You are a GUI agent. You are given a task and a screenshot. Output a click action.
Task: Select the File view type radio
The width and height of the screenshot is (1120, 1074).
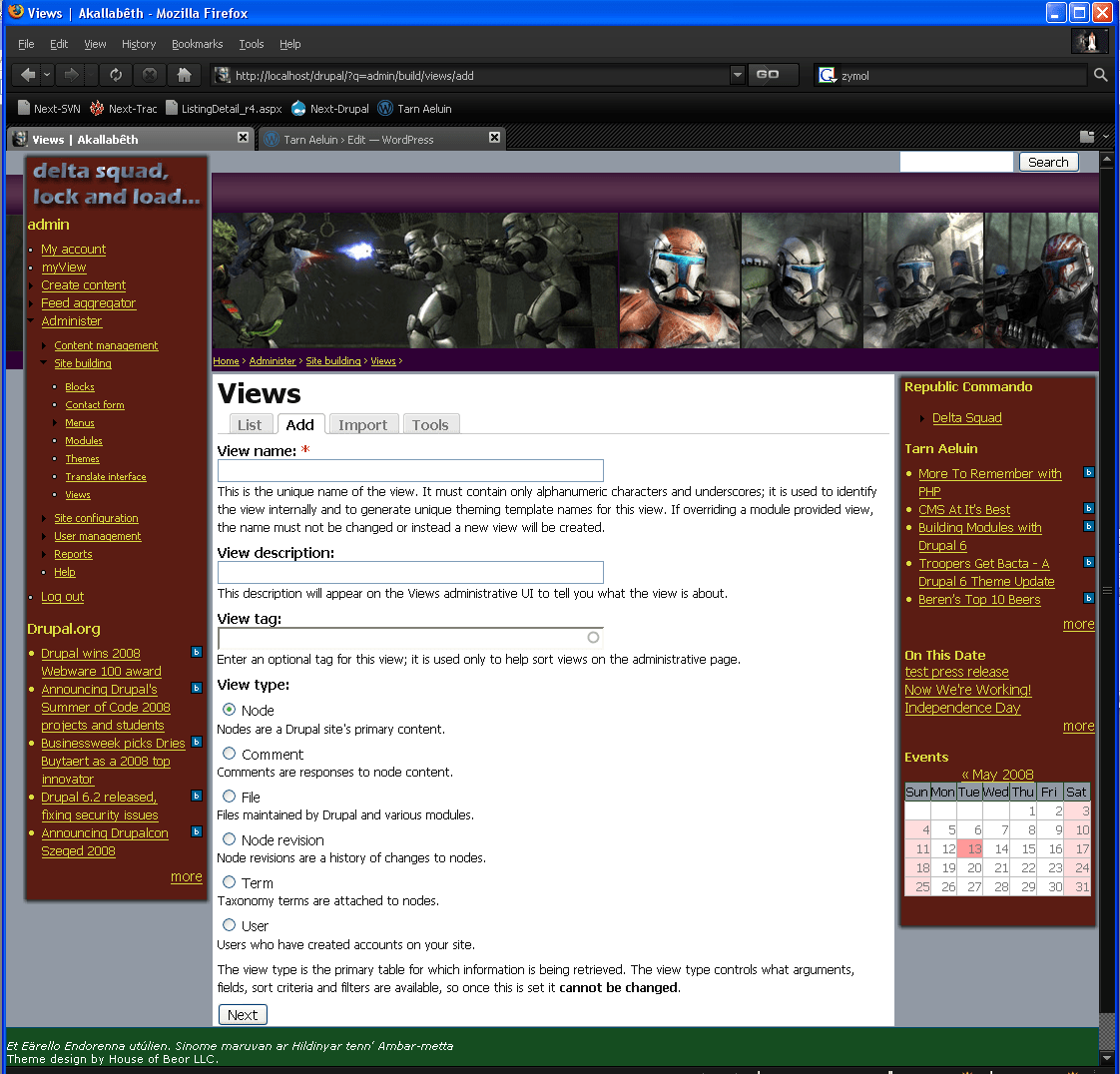[x=230, y=797]
